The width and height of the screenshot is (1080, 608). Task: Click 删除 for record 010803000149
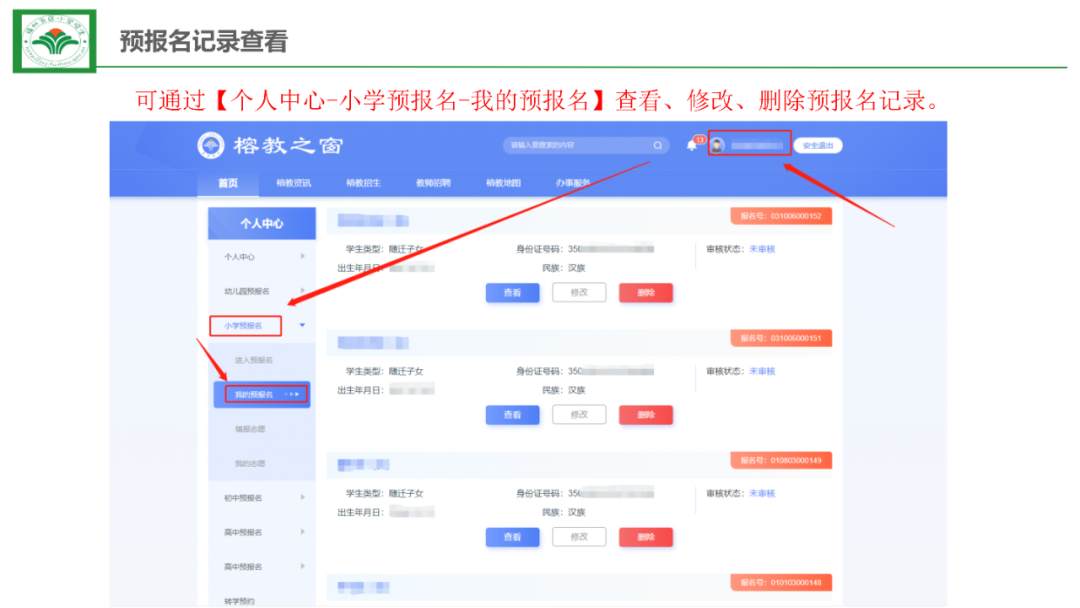coord(645,537)
